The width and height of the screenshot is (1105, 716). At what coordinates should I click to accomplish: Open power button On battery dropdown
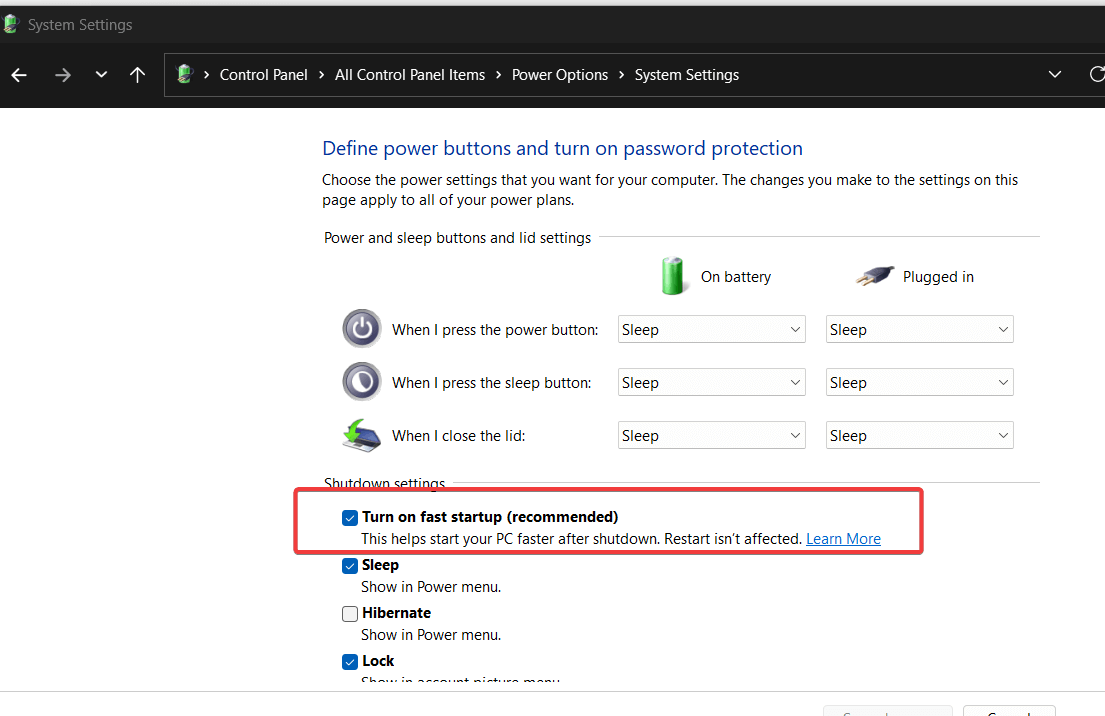tap(711, 330)
